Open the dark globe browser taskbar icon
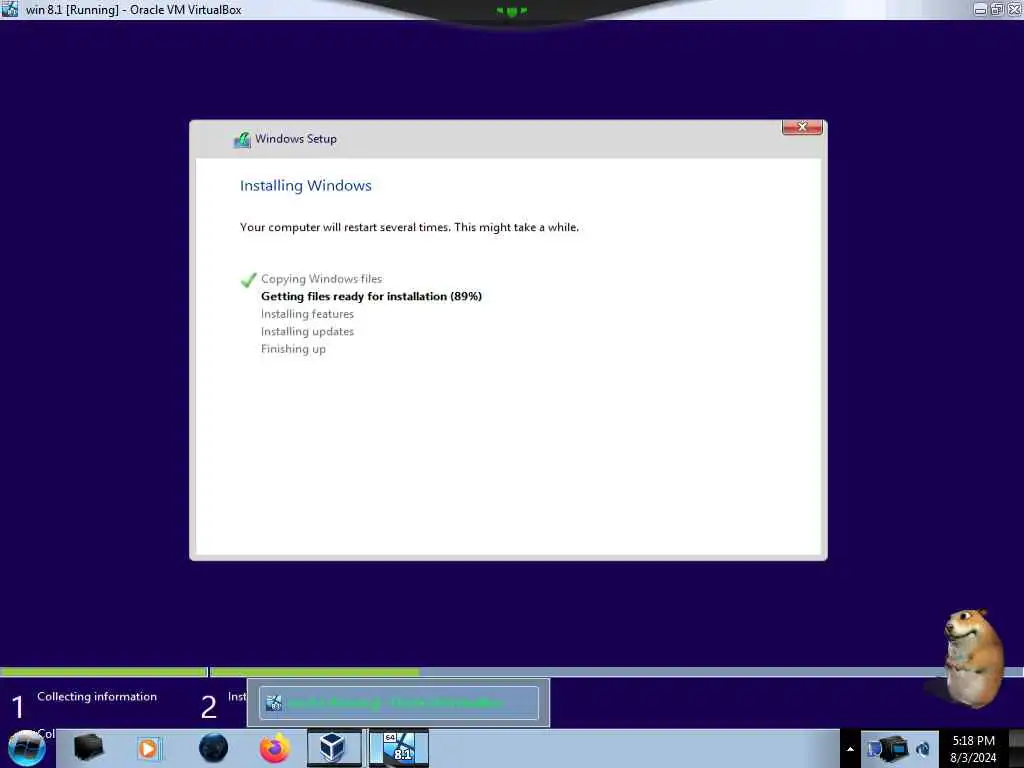 click(214, 748)
